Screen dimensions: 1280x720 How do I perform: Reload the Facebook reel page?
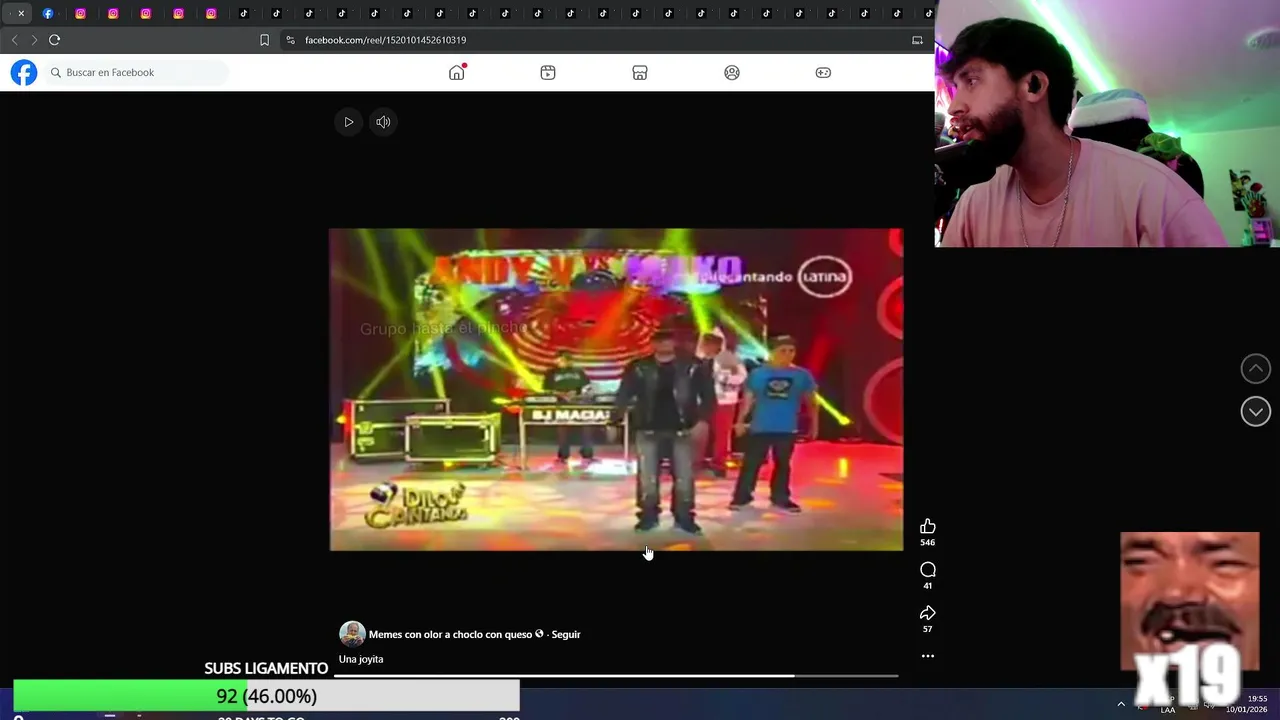[x=54, y=40]
